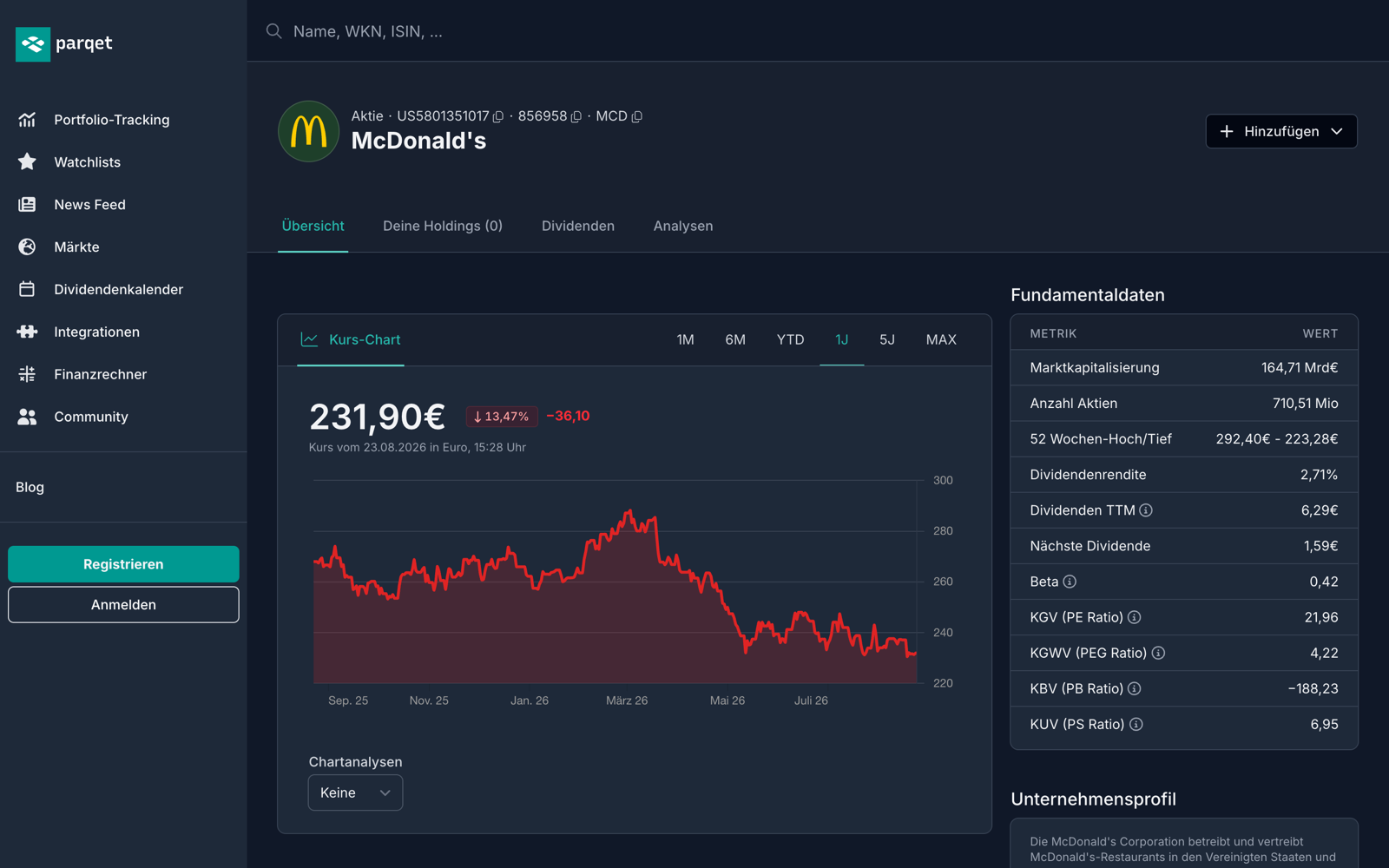Click the plus icon in Hinzufügen
Screen dimensions: 1389x868
pos(1227,131)
